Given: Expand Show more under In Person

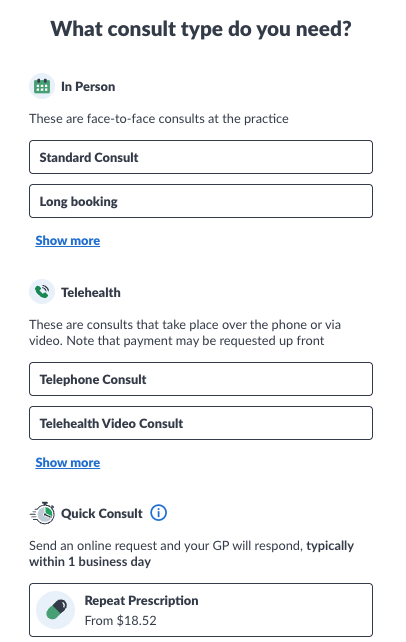Looking at the screenshot, I should pyautogui.click(x=68, y=241).
